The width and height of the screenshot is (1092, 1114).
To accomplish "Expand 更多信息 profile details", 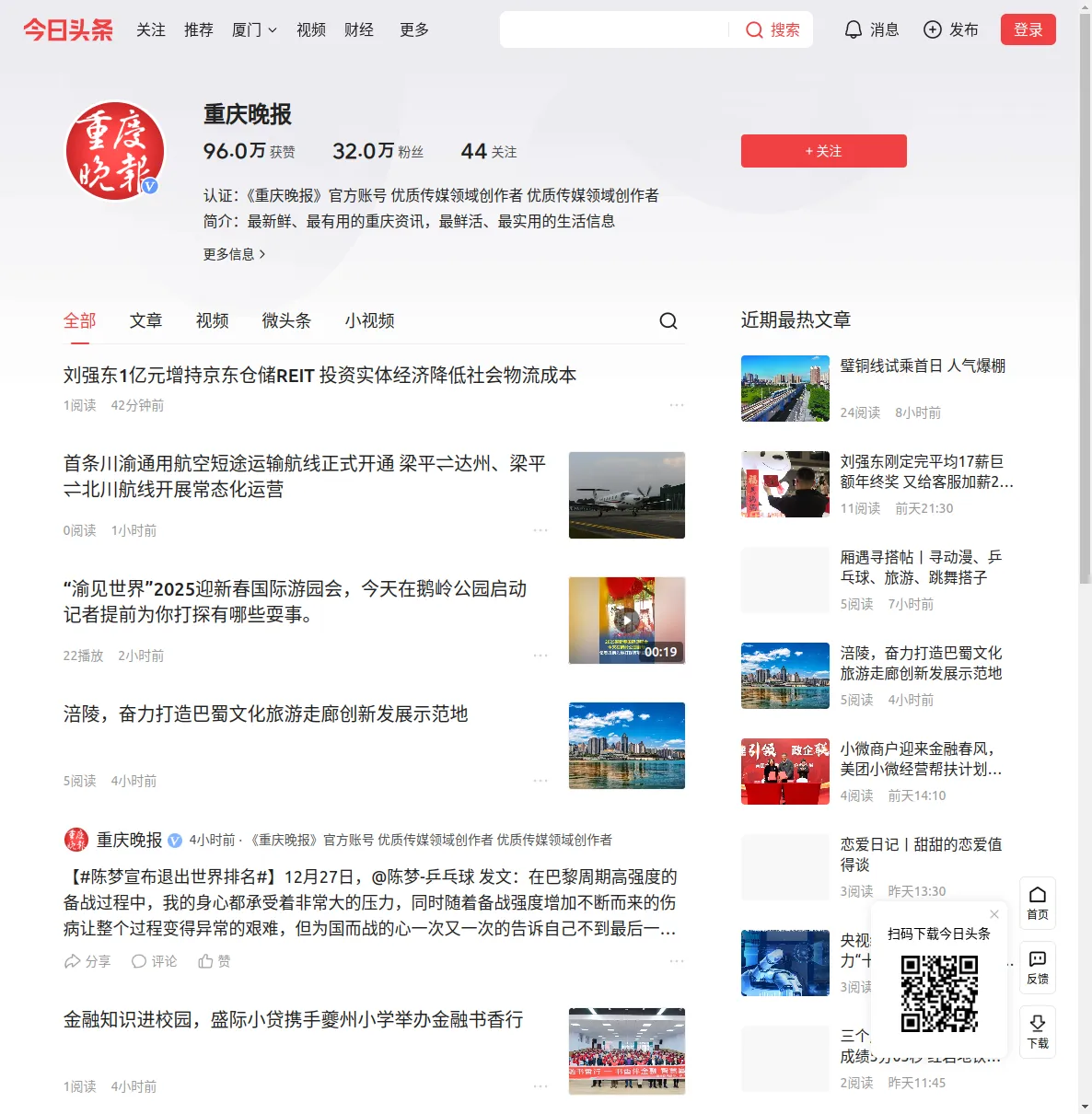I will [x=235, y=254].
